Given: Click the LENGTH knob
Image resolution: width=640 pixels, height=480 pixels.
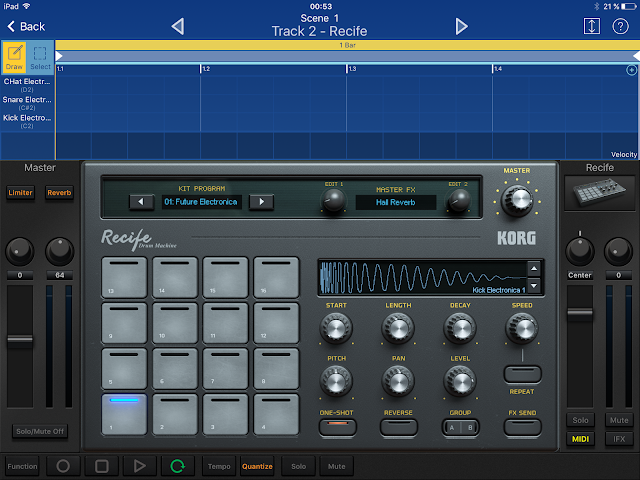Looking at the screenshot, I should [x=398, y=329].
